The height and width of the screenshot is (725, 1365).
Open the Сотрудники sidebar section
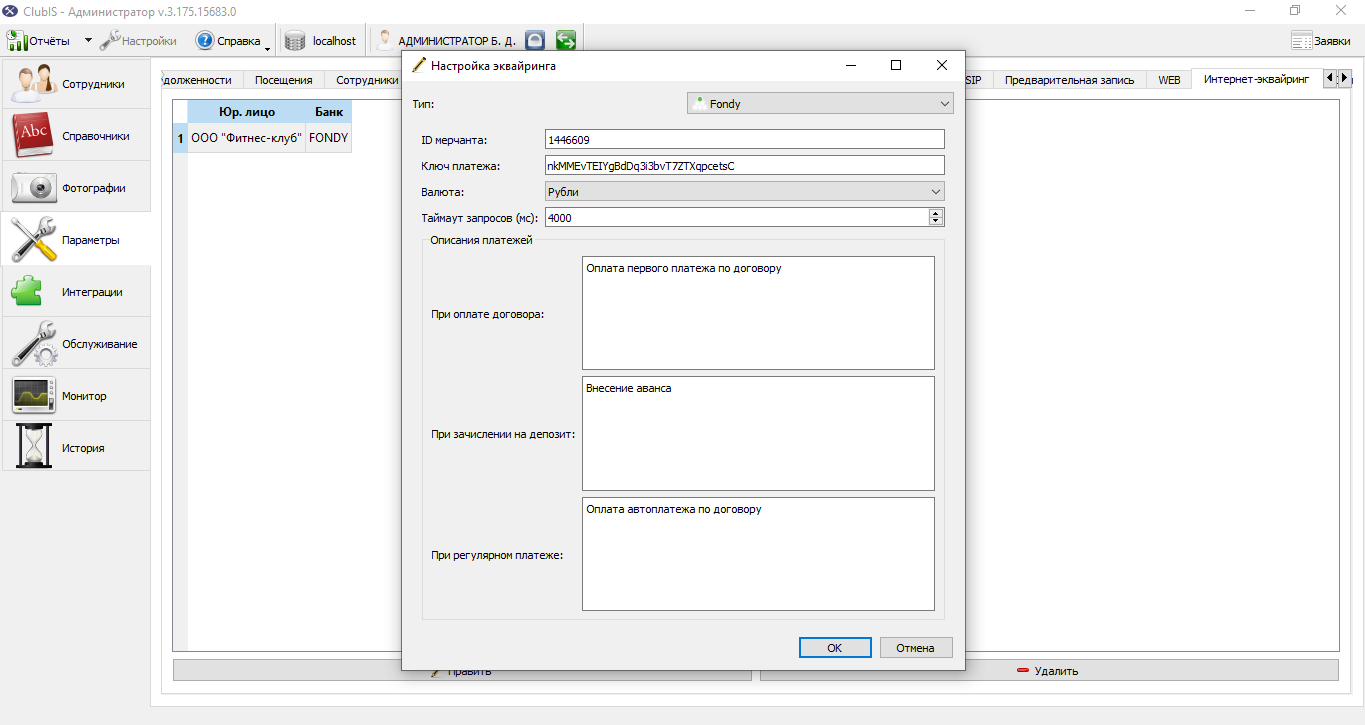(76, 84)
